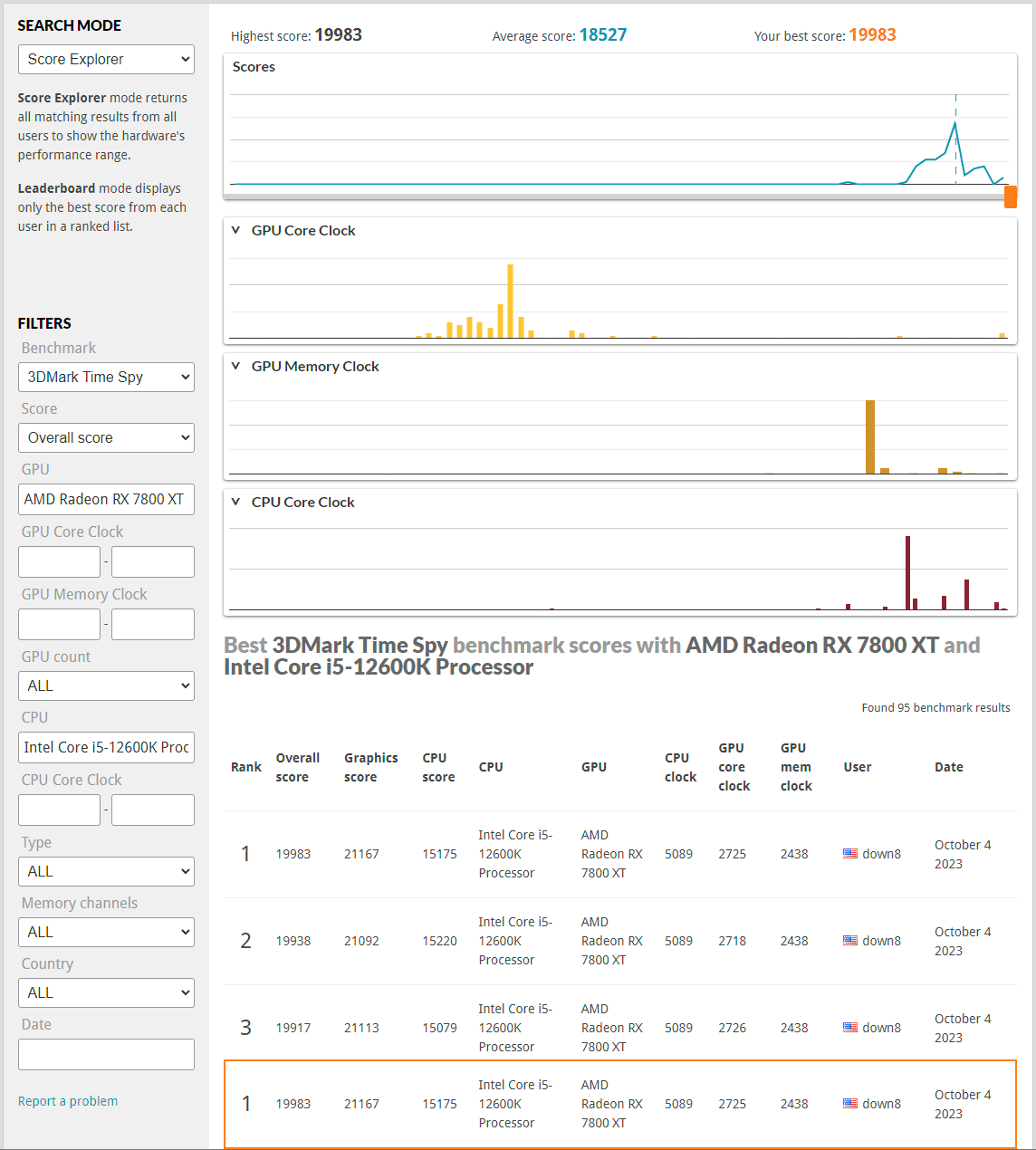This screenshot has width=1036, height=1150.
Task: Open the Search Mode dropdown
Action: pyautogui.click(x=106, y=60)
